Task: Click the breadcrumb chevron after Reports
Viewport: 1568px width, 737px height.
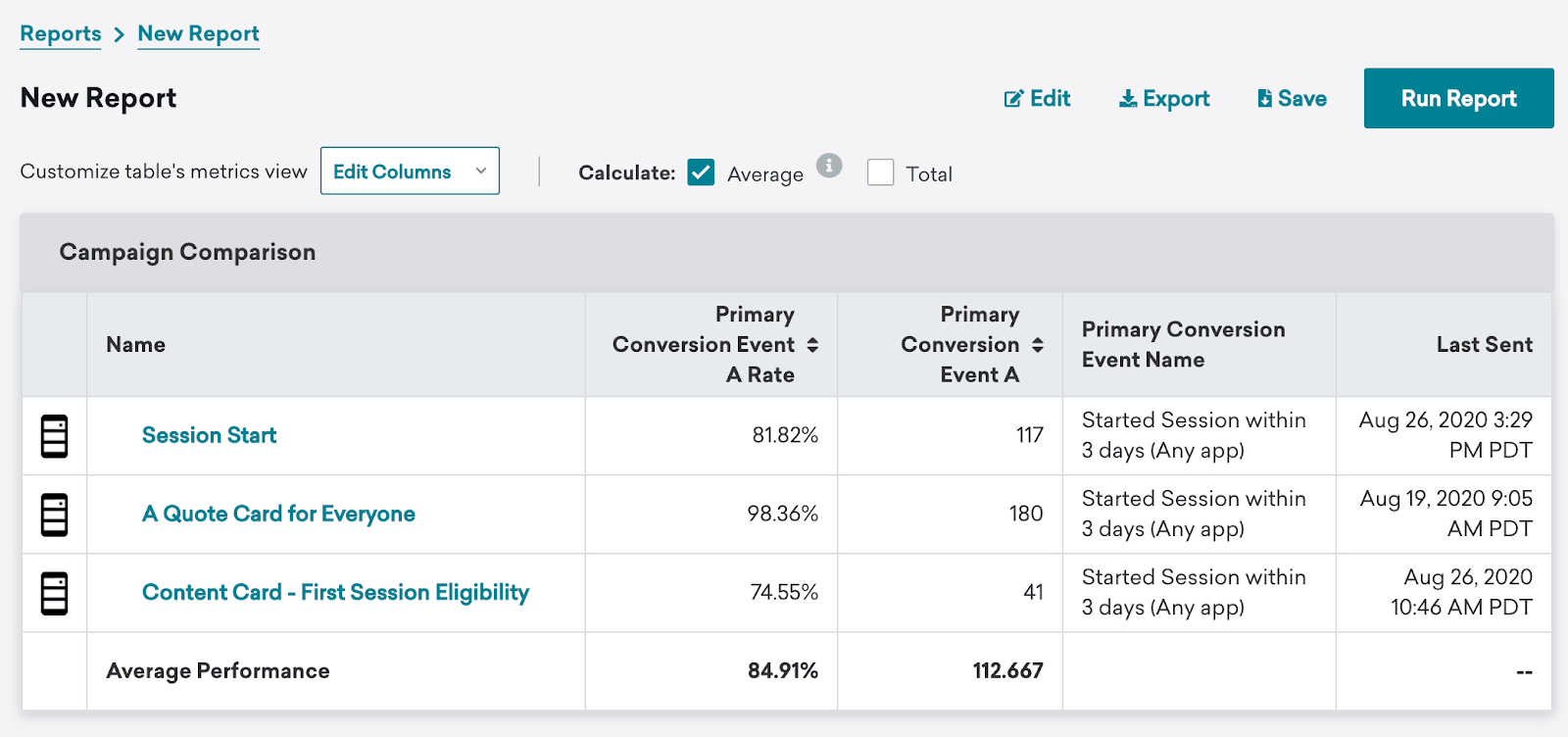Action: [120, 34]
